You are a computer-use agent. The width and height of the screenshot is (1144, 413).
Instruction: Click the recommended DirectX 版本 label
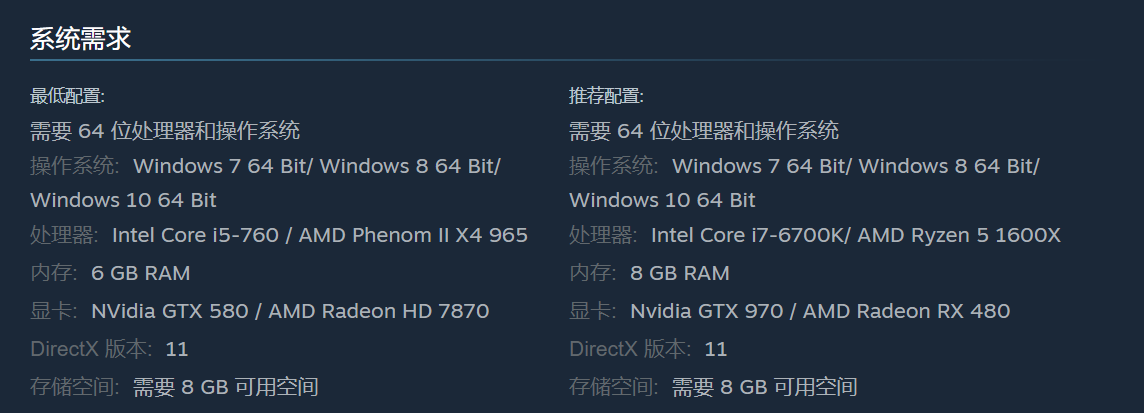click(630, 349)
